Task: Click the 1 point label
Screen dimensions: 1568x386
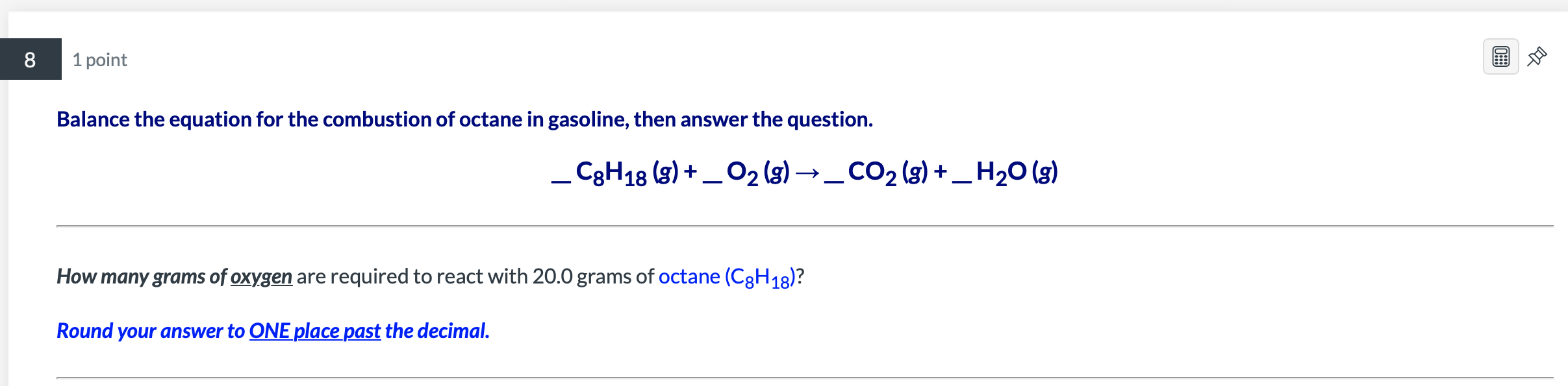Action: coord(99,59)
